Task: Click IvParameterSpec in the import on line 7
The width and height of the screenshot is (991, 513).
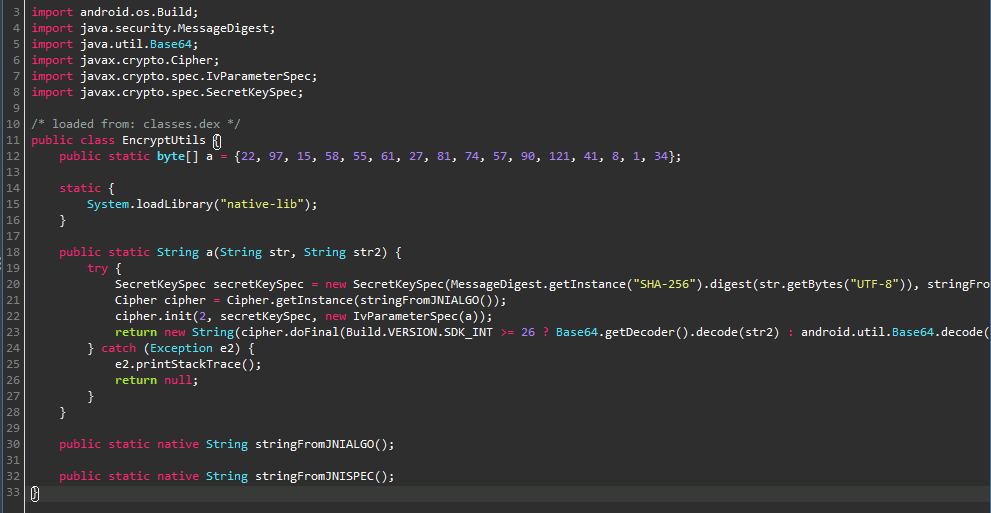Action: tap(258, 76)
